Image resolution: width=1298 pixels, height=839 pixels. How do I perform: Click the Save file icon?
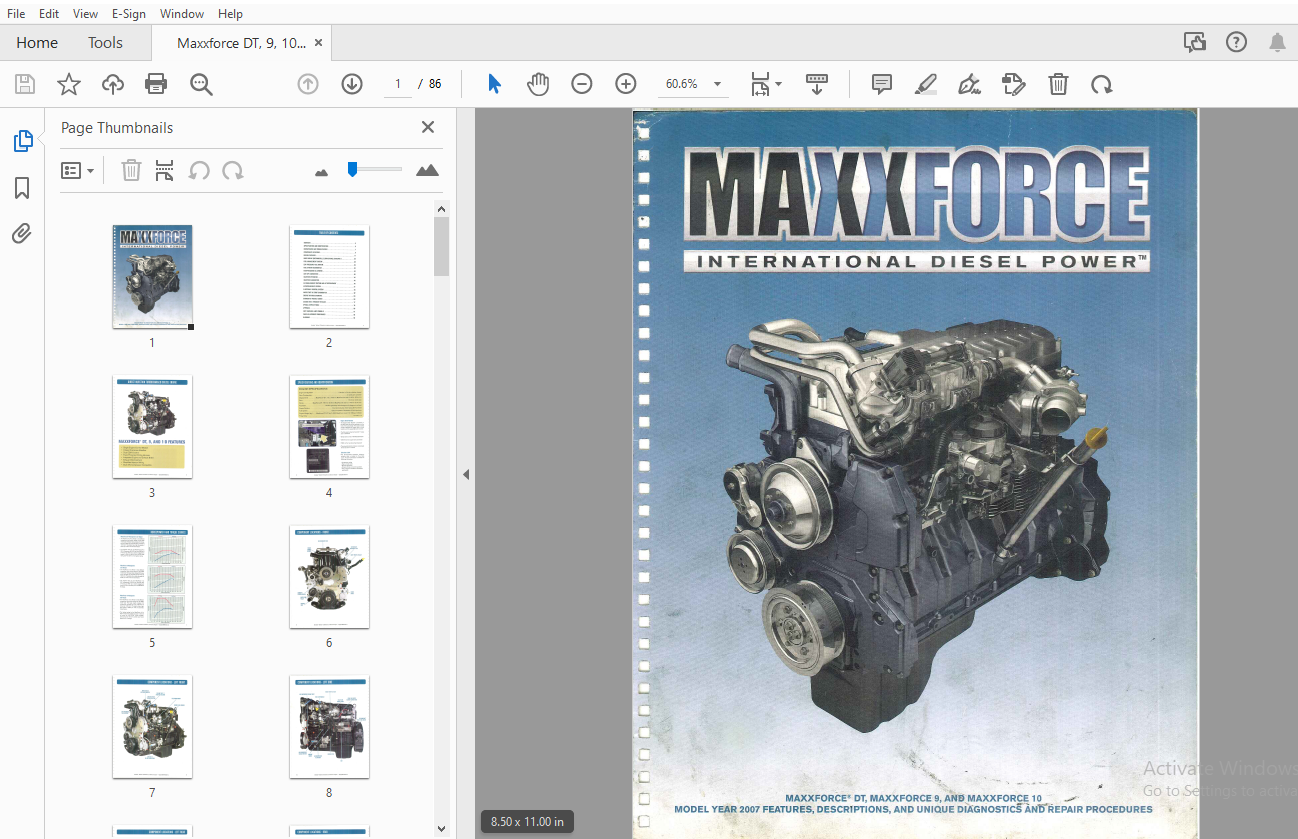coord(25,84)
